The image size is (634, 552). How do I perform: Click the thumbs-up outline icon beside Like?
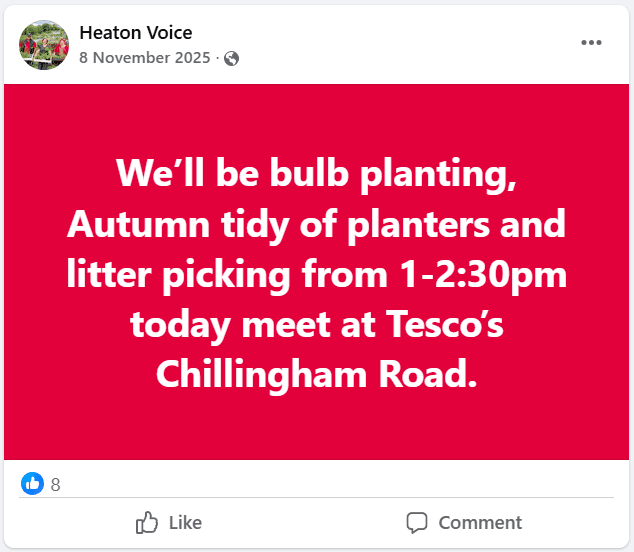tap(147, 522)
